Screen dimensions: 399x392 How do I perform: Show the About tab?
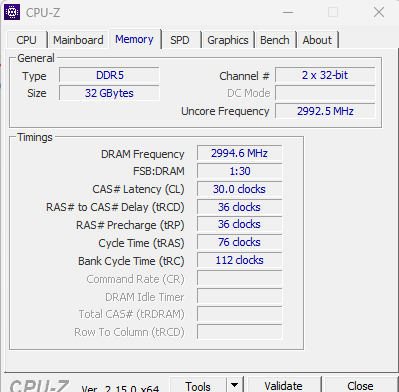coord(317,40)
